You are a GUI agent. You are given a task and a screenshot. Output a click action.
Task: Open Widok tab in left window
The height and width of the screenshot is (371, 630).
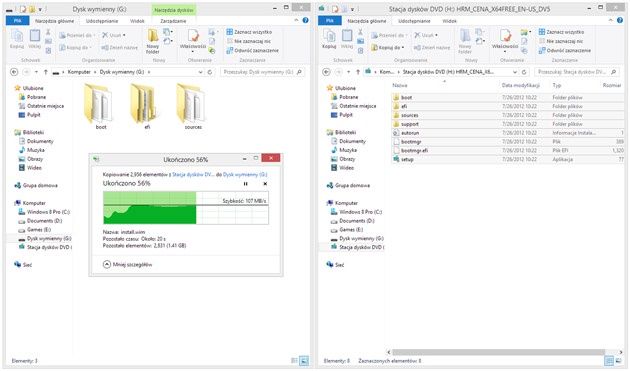pyautogui.click(x=137, y=20)
